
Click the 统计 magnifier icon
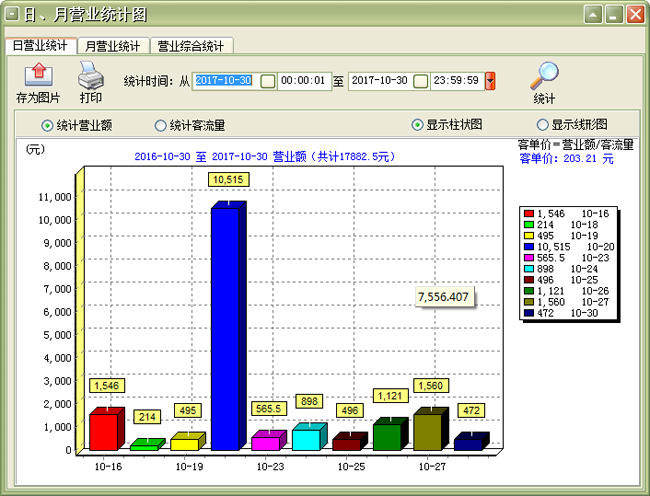coord(543,75)
